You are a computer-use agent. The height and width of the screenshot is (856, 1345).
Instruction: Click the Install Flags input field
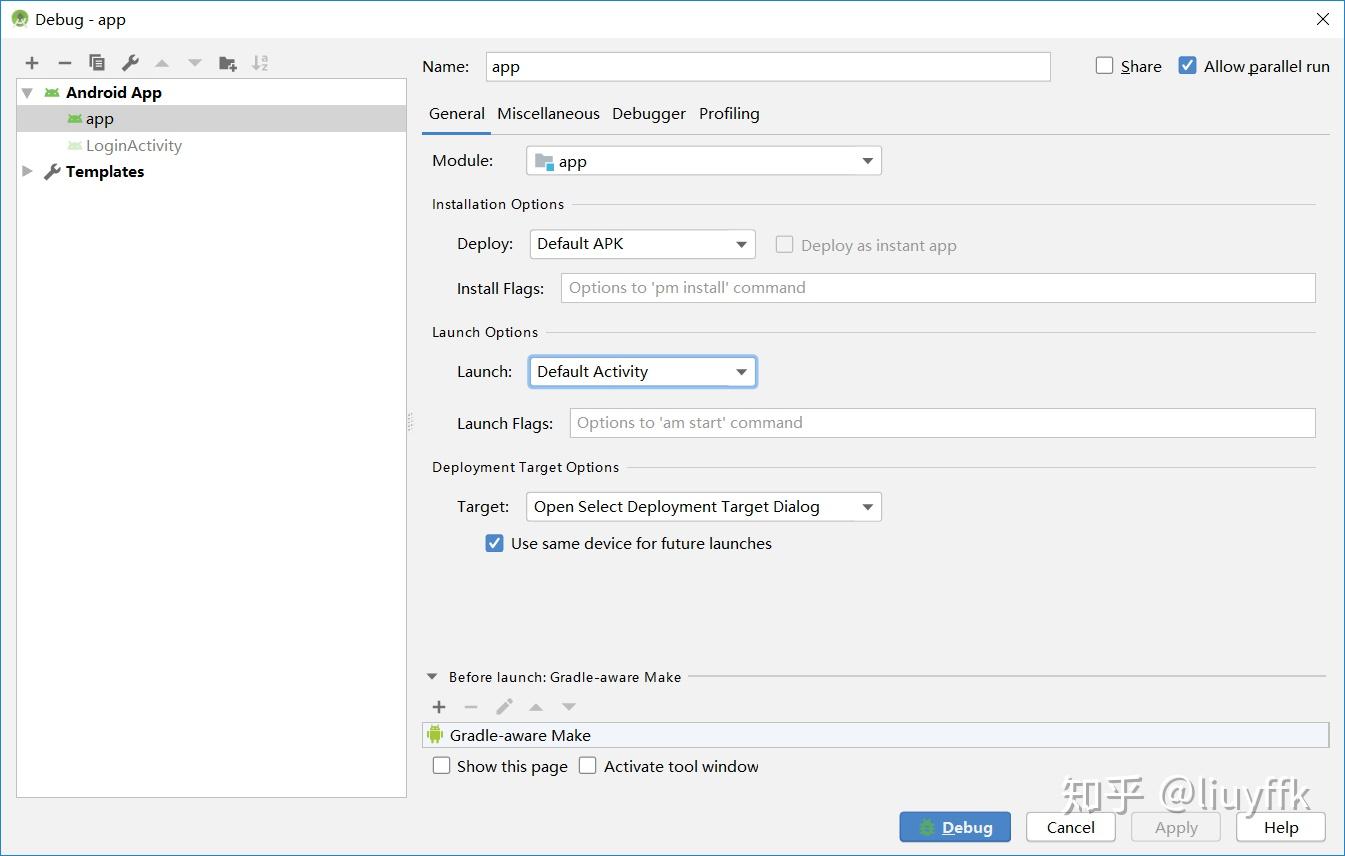[938, 287]
